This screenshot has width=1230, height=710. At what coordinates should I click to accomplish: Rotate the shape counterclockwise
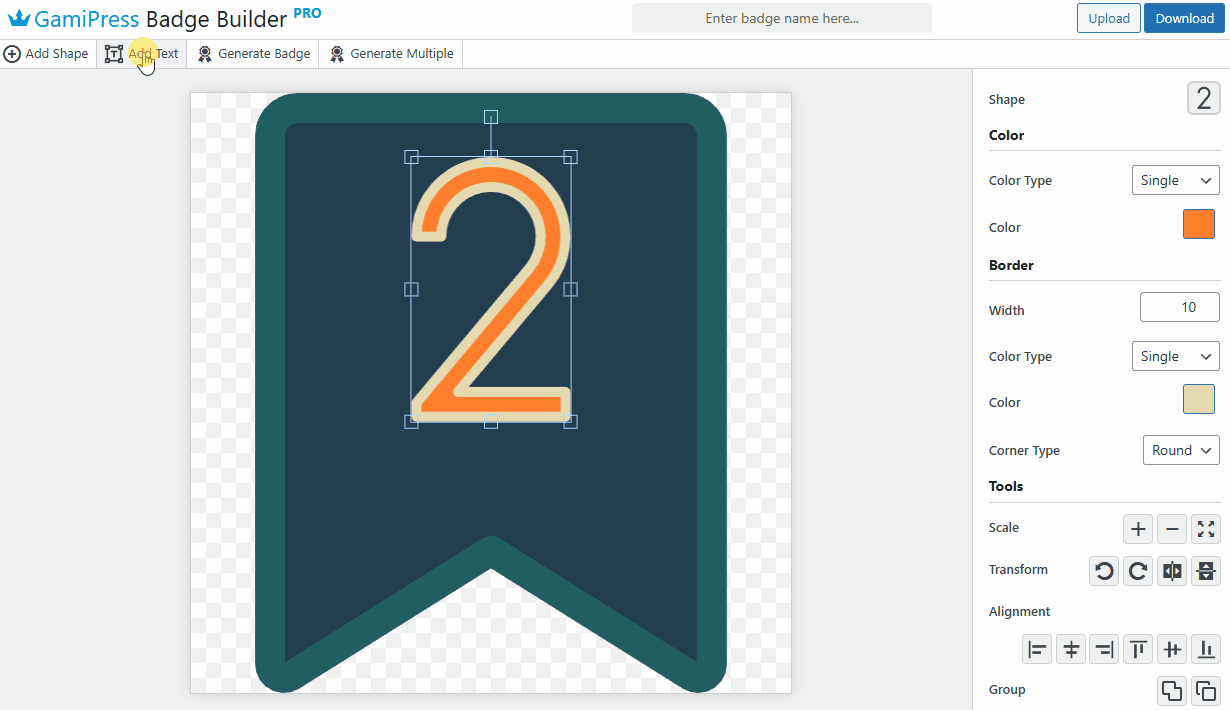point(1103,571)
